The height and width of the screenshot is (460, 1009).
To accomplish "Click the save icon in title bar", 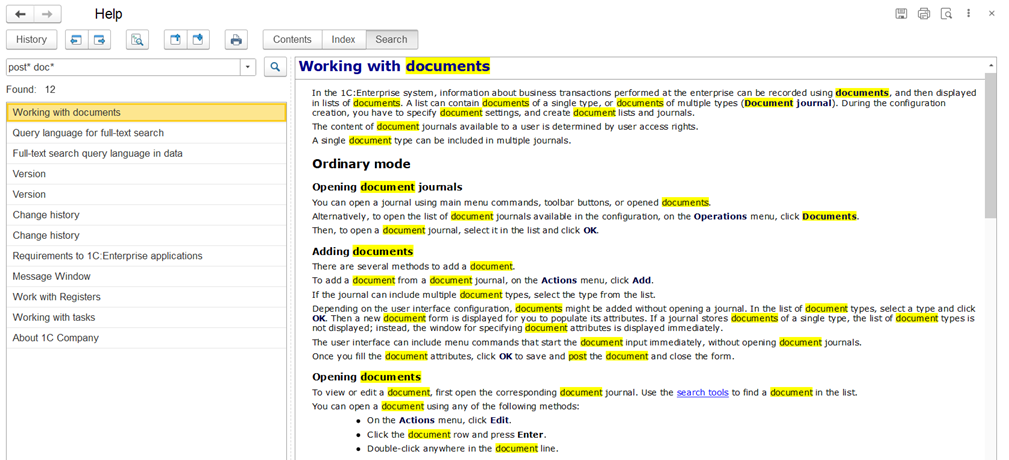I will coord(901,14).
